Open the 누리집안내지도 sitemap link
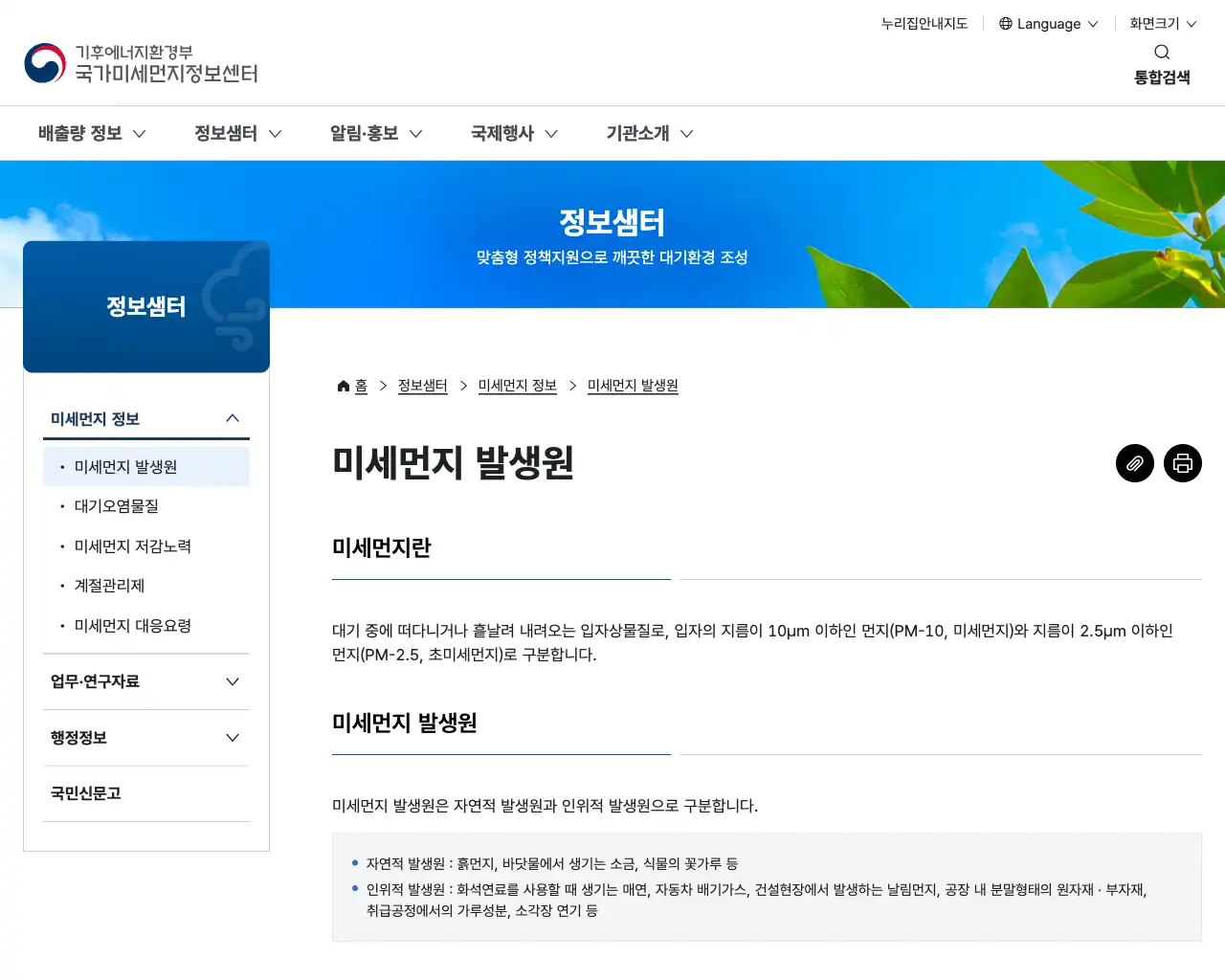 tap(924, 24)
